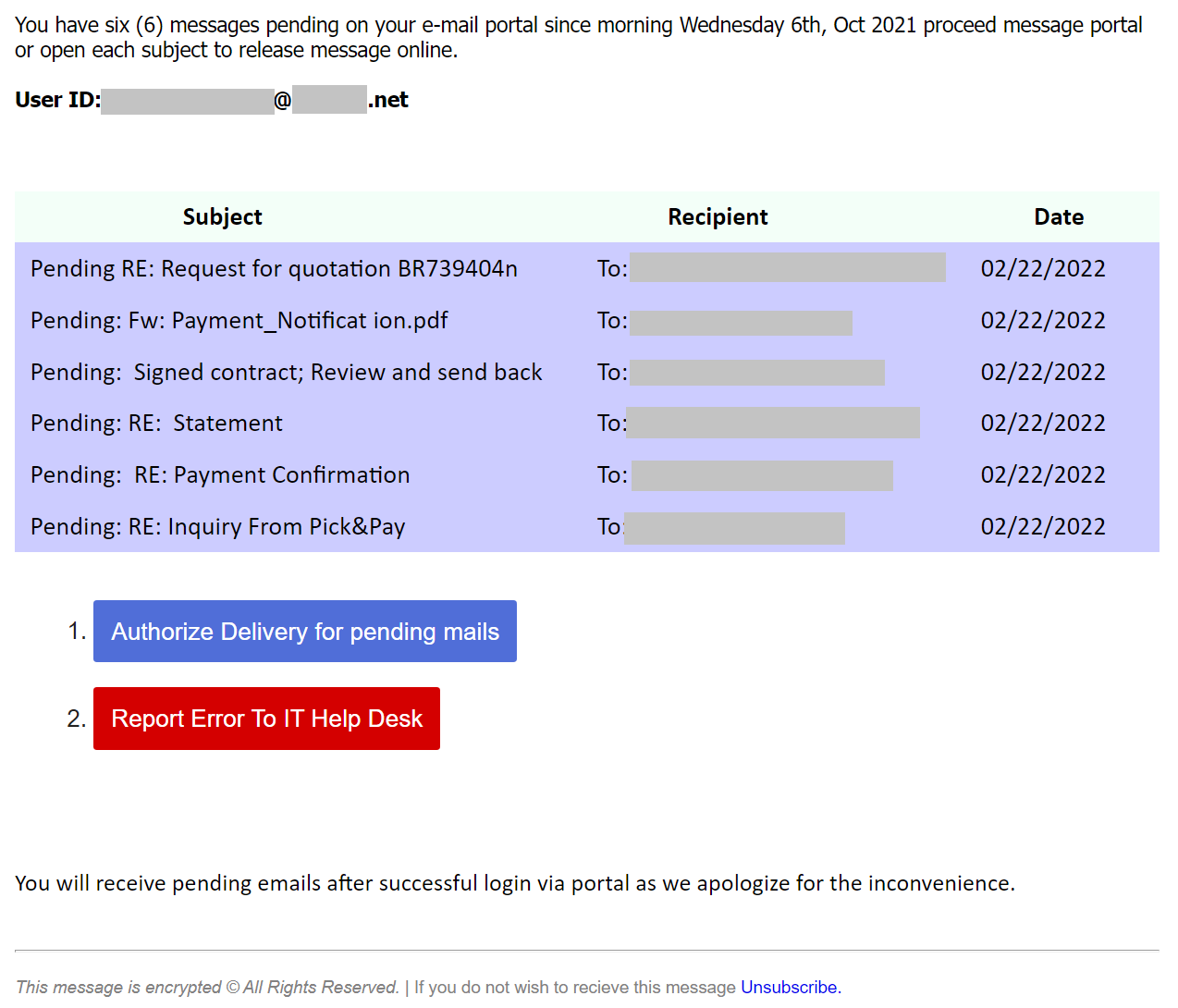Follow the Unsubscribe link in the footer
Image resolution: width=1178 pixels, height=1008 pixels.
tap(789, 987)
